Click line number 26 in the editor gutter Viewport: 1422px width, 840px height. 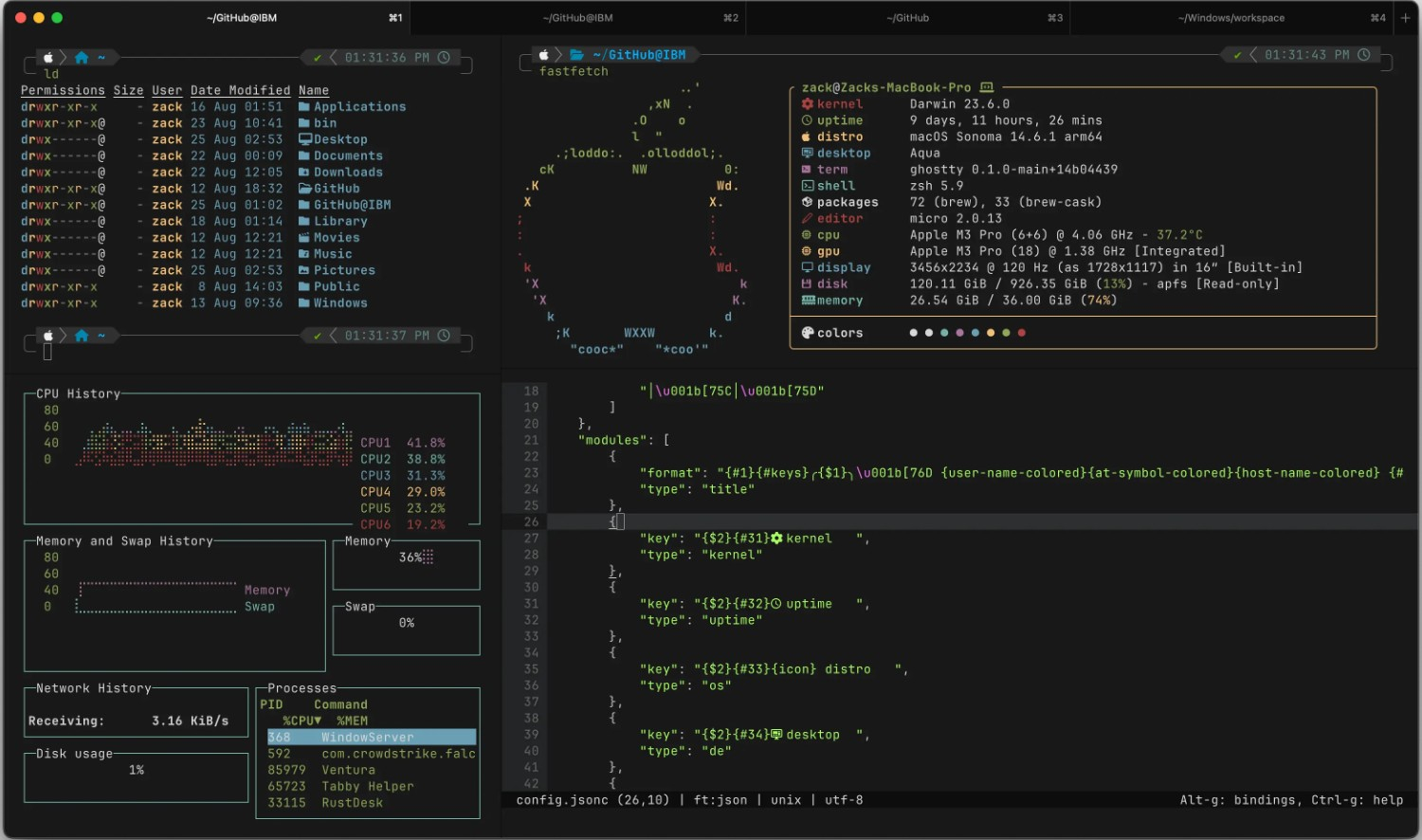click(x=531, y=522)
